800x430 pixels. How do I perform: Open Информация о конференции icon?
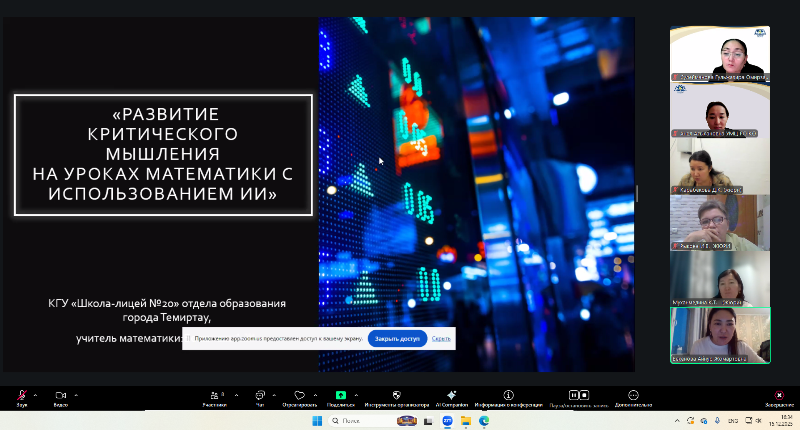coord(508,396)
